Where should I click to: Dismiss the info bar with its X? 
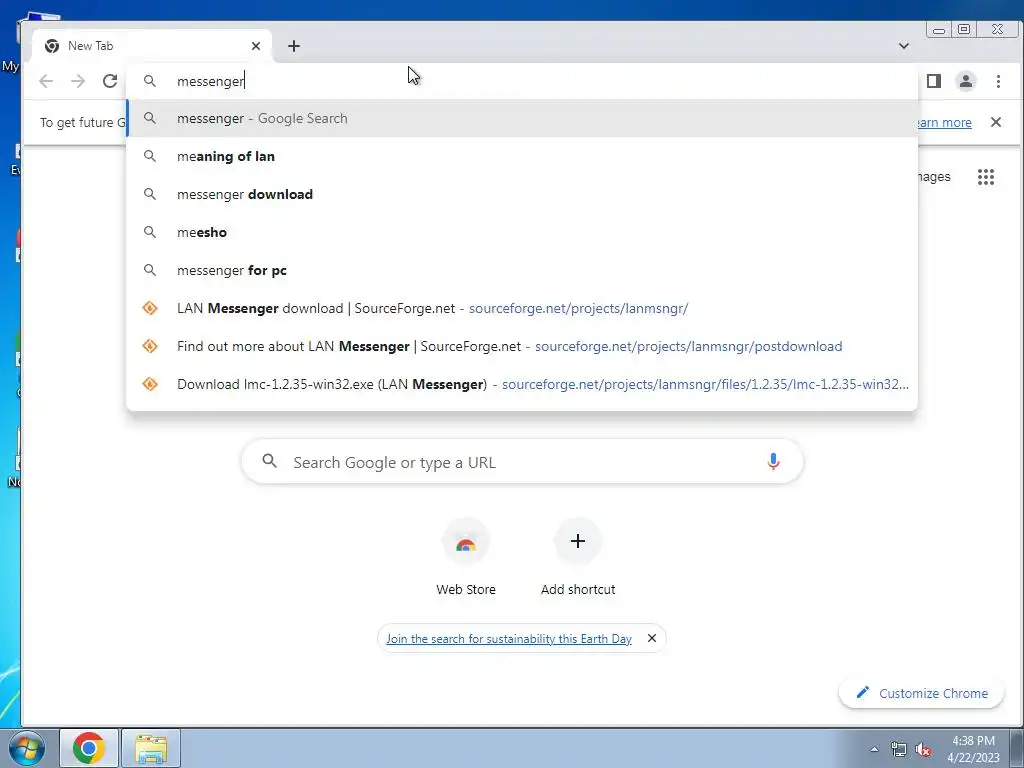click(x=995, y=122)
